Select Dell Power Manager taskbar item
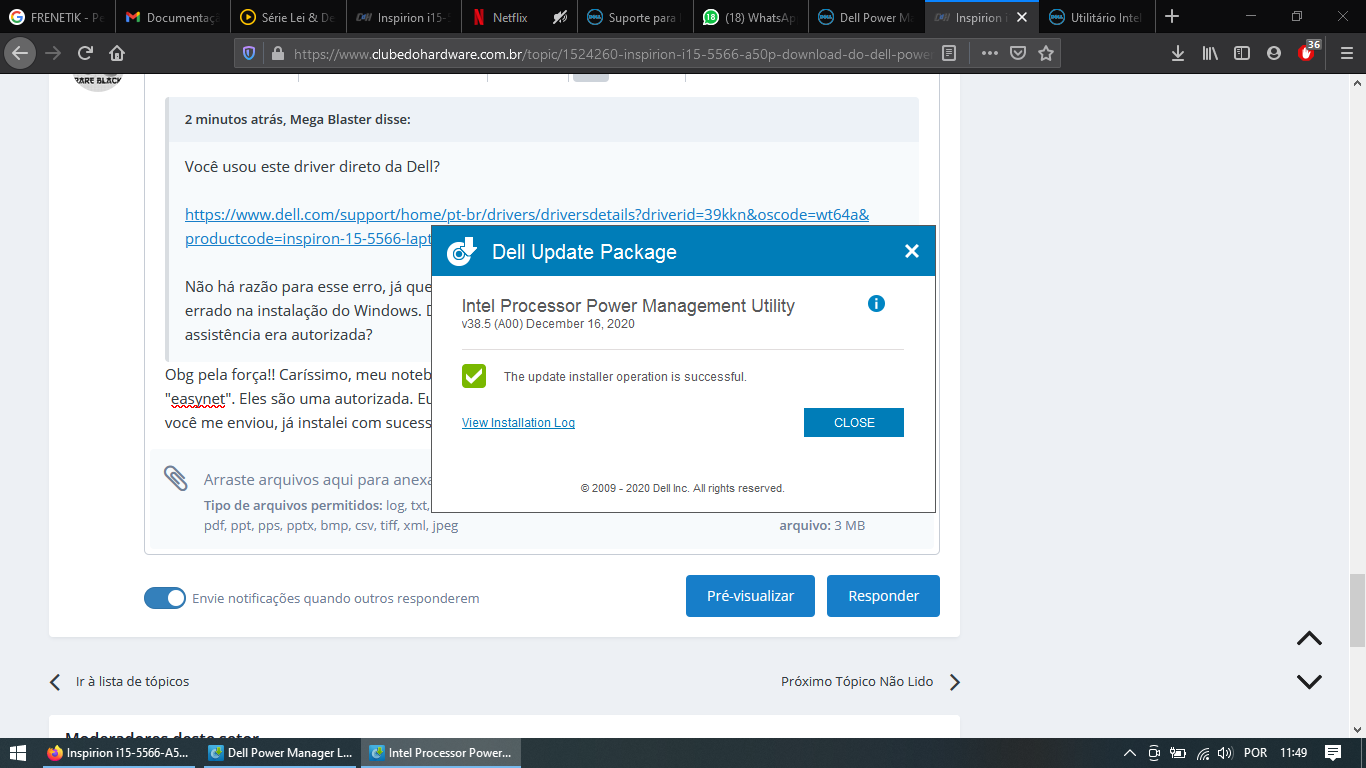Viewport: 1366px width, 768px height. (x=281, y=753)
